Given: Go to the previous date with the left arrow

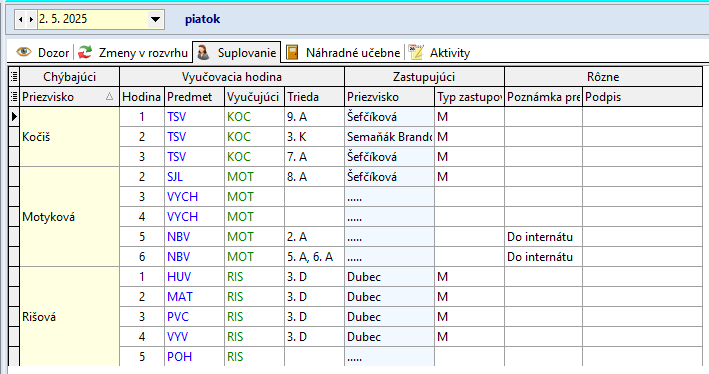Looking at the screenshot, I should coord(20,19).
